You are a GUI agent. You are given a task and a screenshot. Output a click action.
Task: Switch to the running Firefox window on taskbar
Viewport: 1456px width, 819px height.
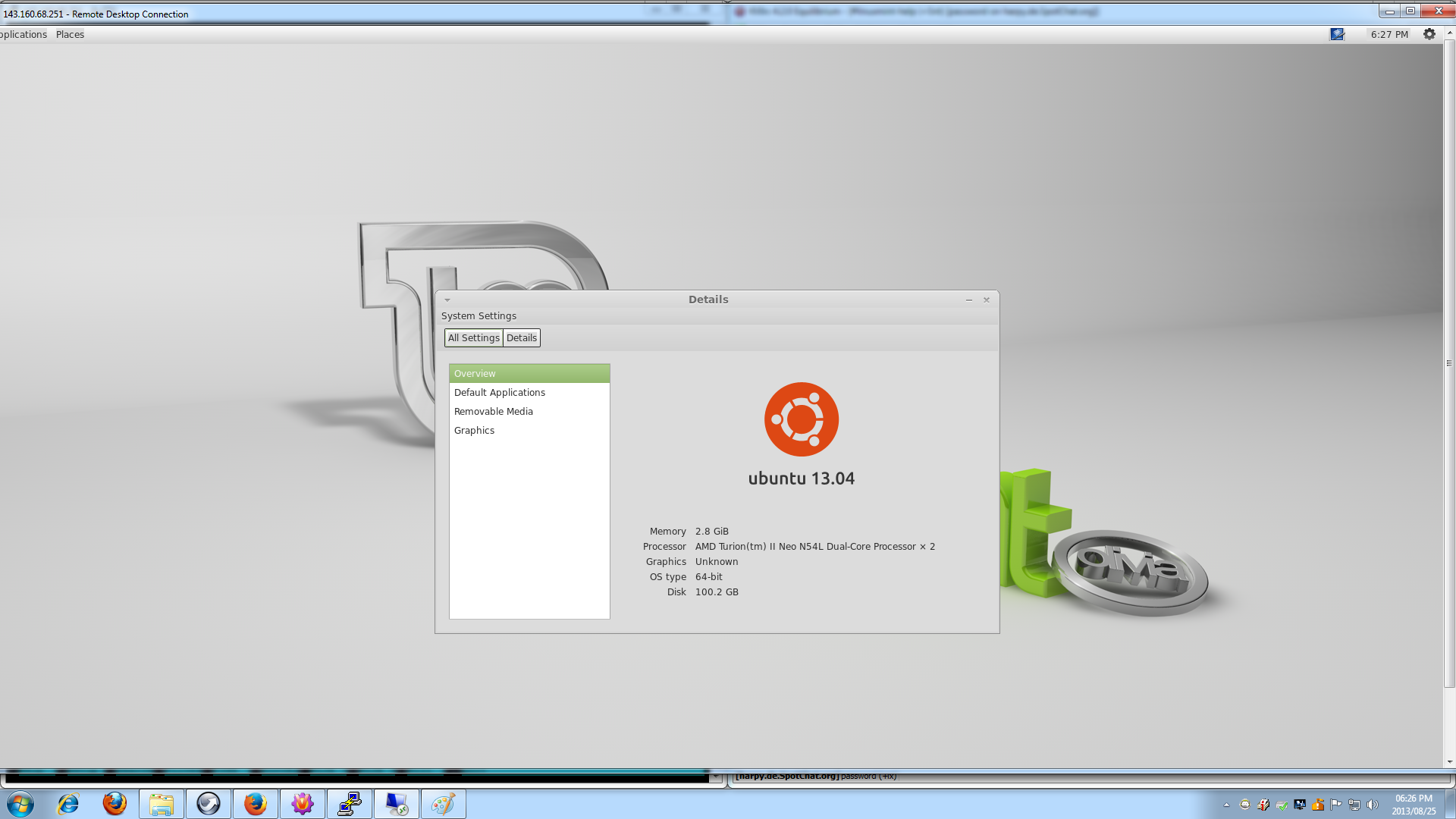point(256,804)
